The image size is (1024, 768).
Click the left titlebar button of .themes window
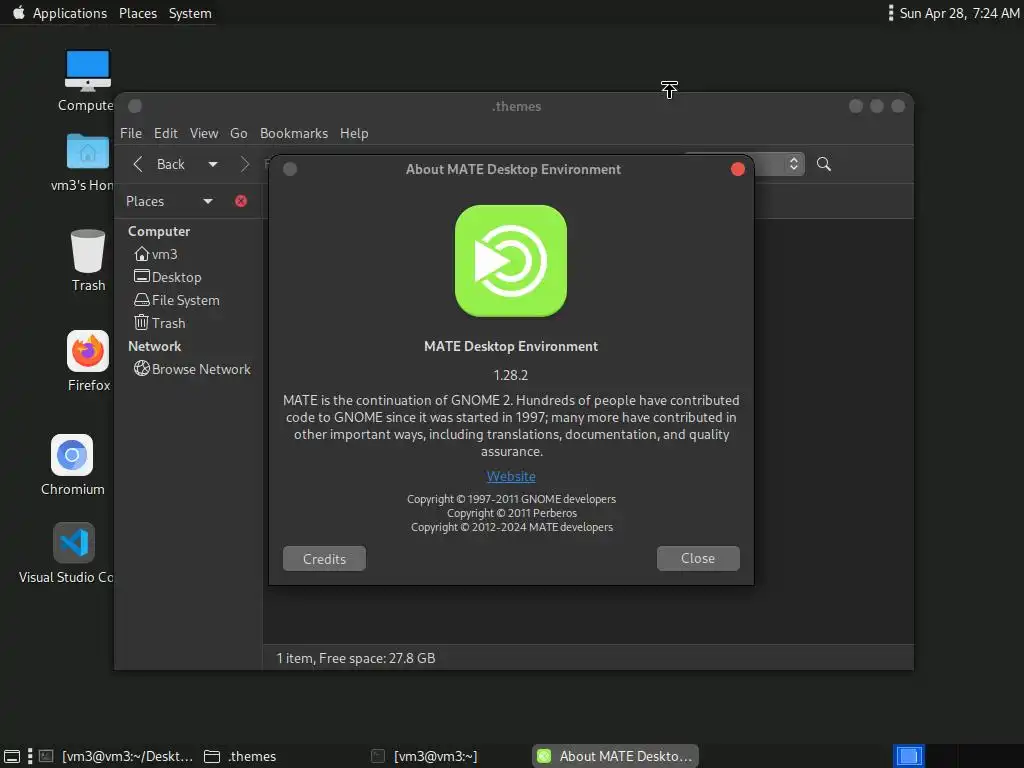pyautogui.click(x=135, y=106)
